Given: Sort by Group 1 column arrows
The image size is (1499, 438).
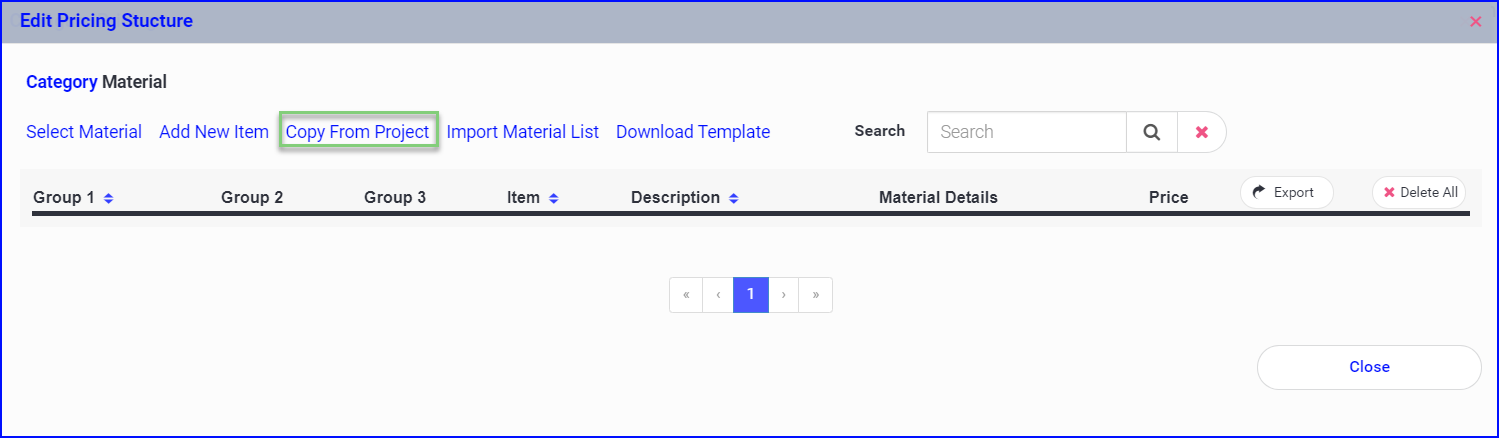Looking at the screenshot, I should (109, 198).
